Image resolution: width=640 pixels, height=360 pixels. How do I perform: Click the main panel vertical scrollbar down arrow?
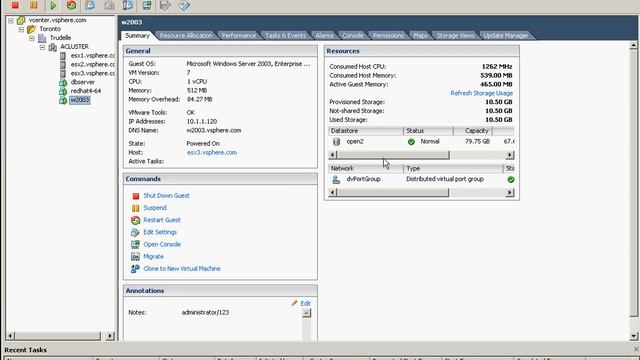point(633,336)
